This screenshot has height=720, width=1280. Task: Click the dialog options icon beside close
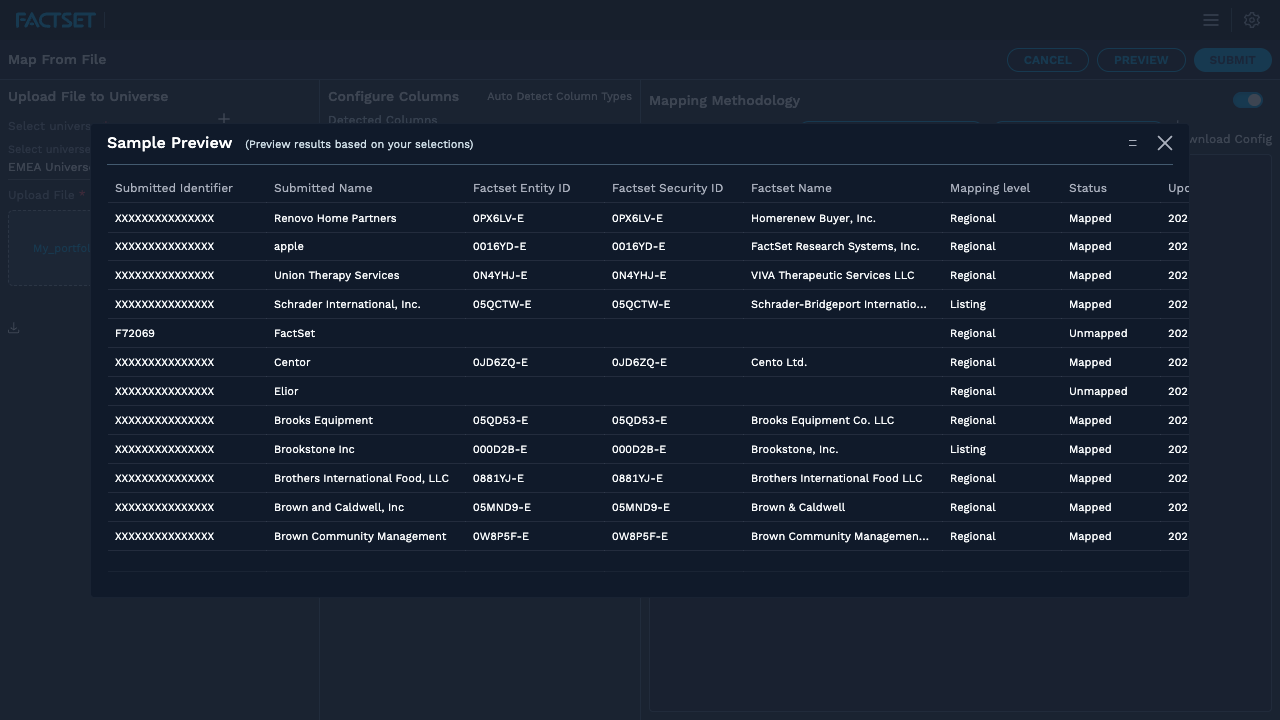(1132, 143)
